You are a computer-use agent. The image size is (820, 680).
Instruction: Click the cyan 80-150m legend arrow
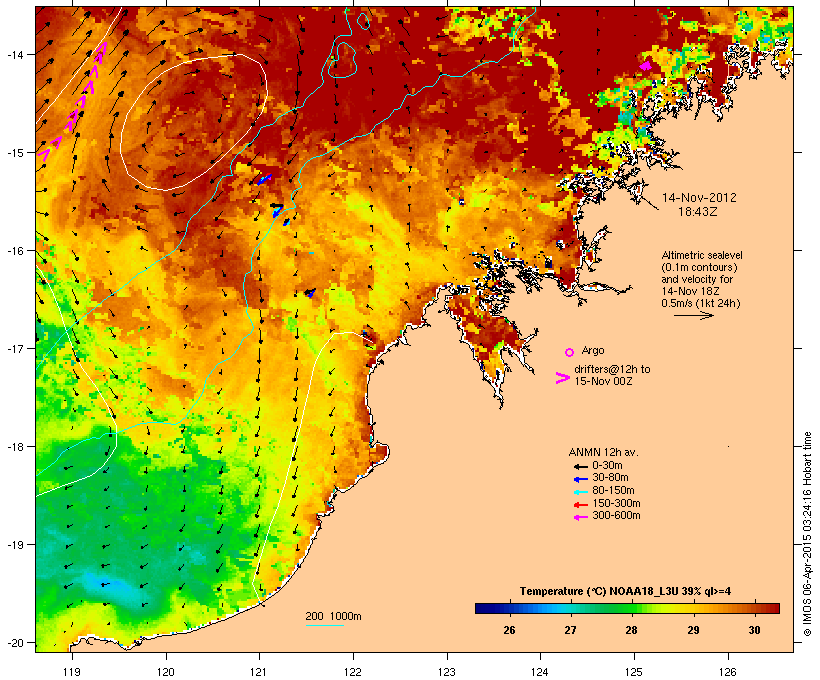(x=580, y=492)
